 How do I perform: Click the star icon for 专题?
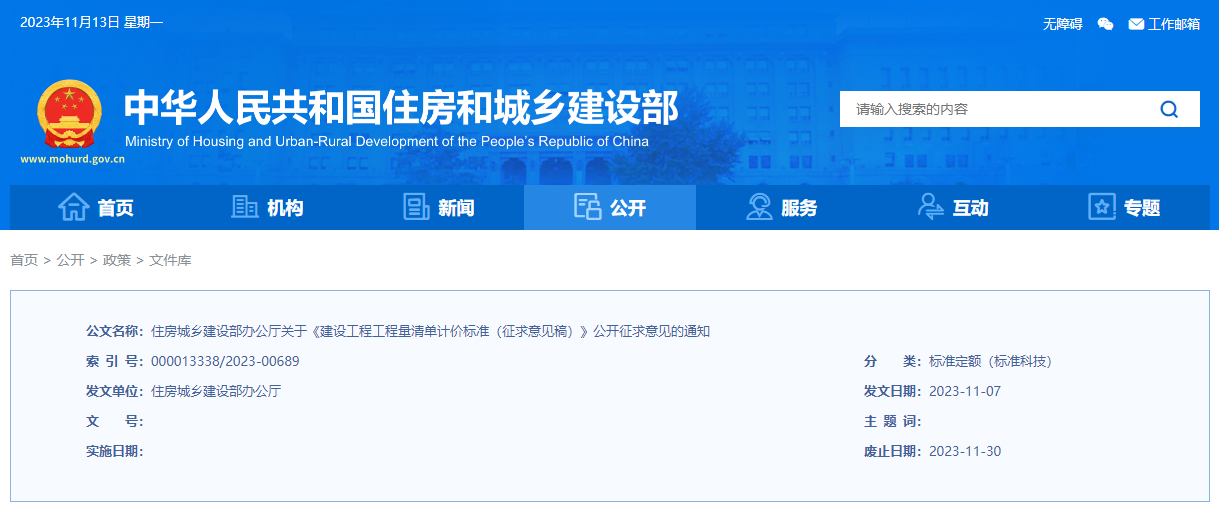pyautogui.click(x=1101, y=207)
